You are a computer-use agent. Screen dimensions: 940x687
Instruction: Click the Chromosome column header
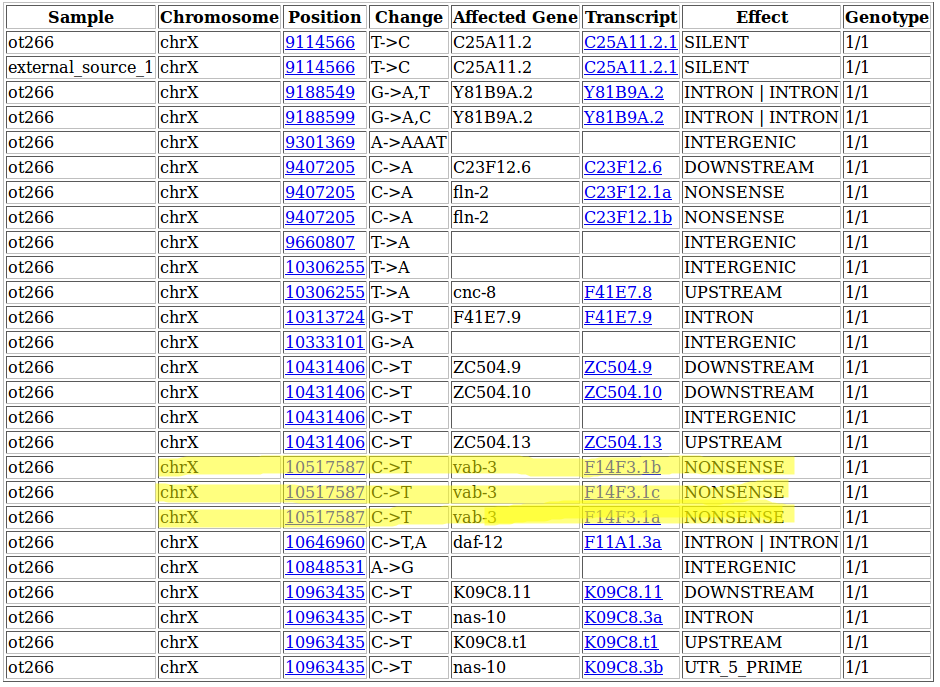219,17
